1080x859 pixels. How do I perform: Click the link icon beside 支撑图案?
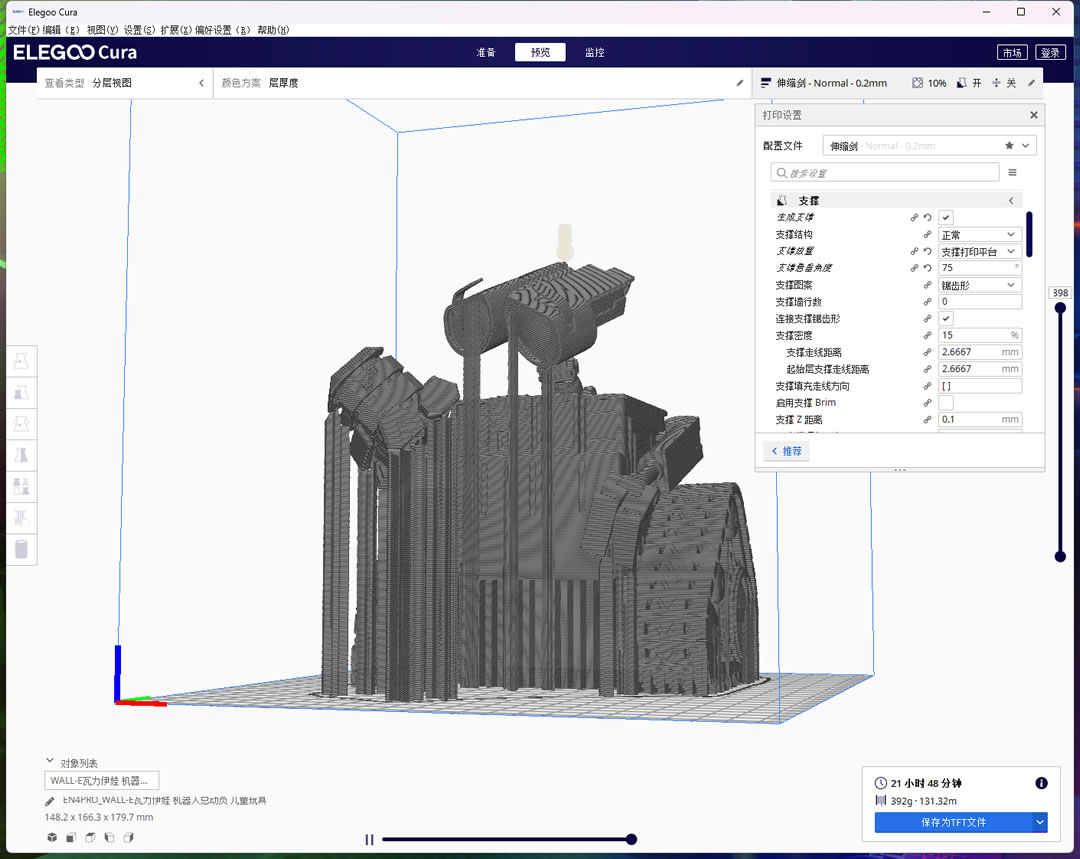point(928,285)
